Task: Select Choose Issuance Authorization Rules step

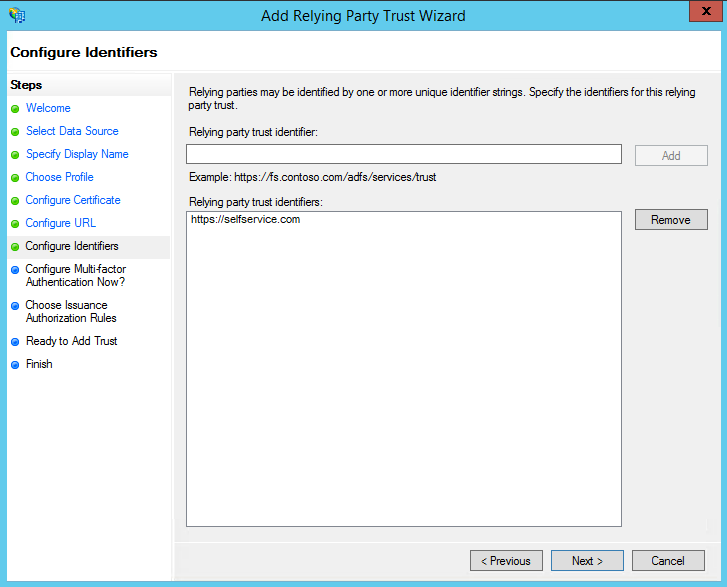Action: point(71,311)
